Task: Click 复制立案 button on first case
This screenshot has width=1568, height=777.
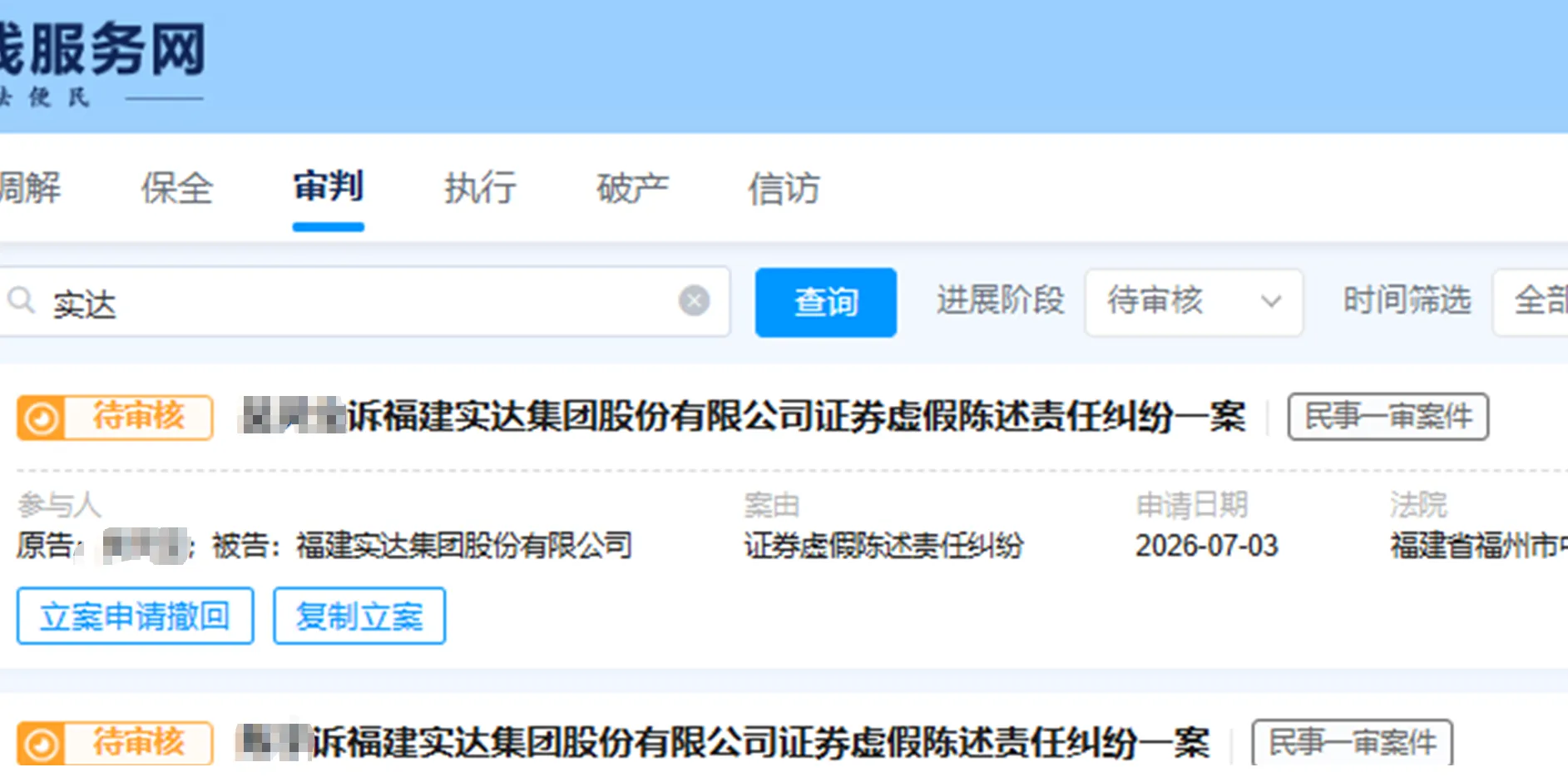Action: coord(359,616)
